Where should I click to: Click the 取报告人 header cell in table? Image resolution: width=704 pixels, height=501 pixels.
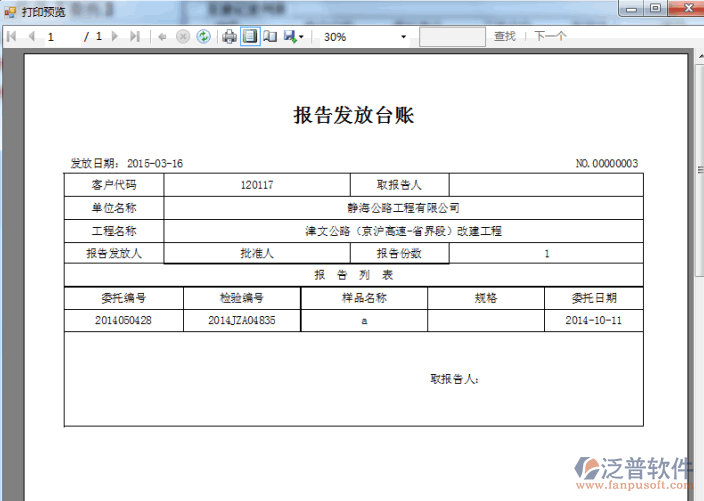pos(399,185)
